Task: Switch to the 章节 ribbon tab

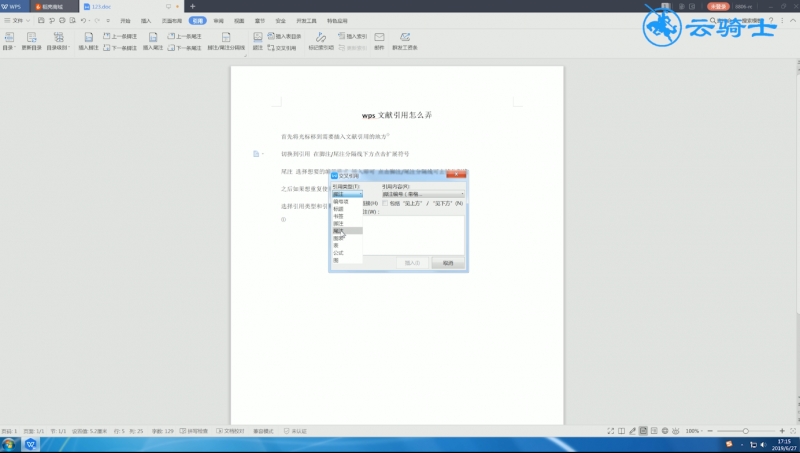Action: coord(260,21)
